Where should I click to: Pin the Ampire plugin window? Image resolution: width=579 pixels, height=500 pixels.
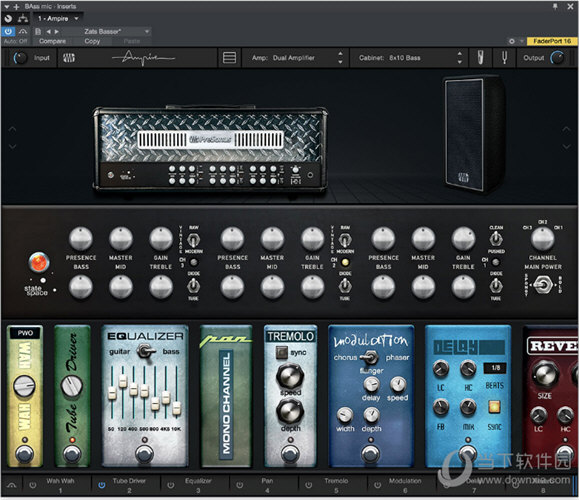(555, 6)
